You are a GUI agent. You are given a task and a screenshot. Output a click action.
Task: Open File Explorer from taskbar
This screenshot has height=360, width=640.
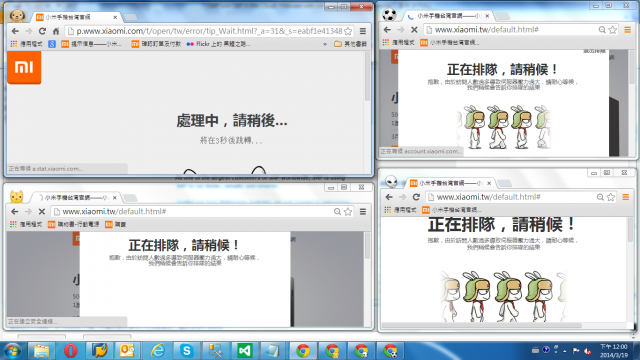[41, 351]
